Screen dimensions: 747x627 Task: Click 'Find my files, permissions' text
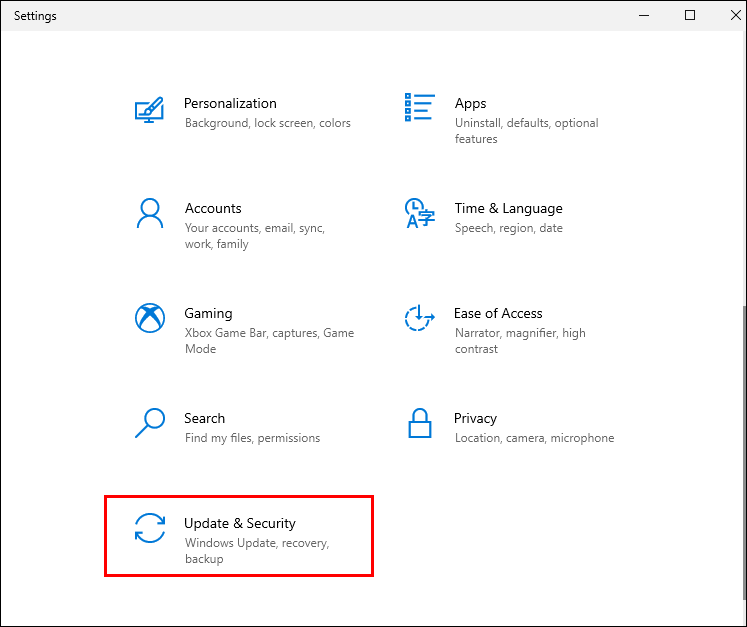click(x=252, y=438)
